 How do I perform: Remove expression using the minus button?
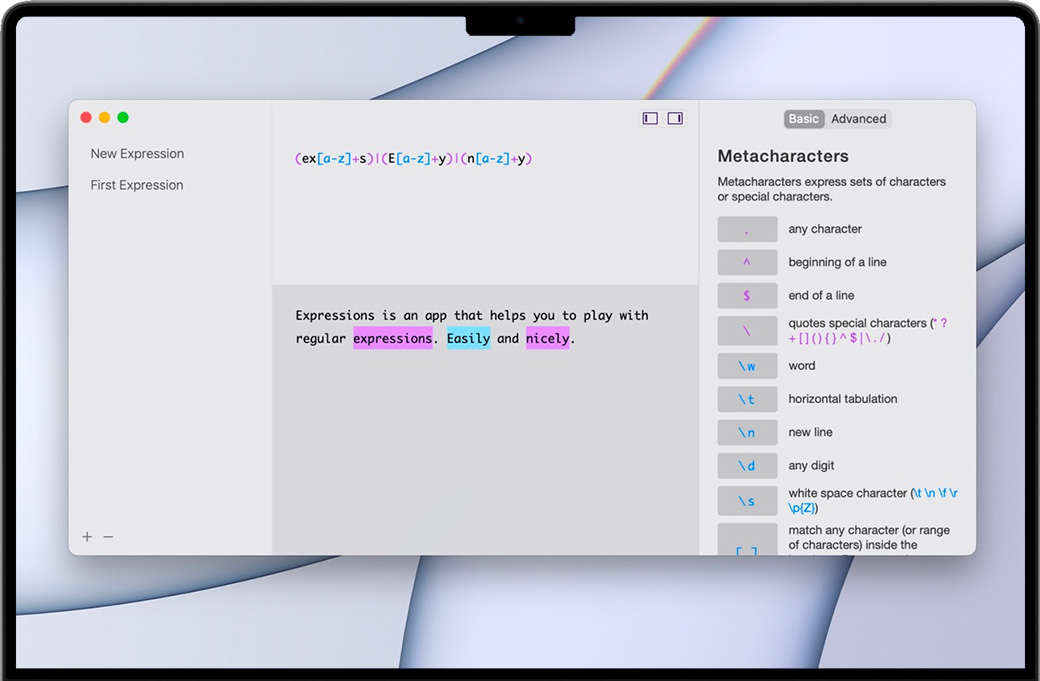click(x=108, y=537)
